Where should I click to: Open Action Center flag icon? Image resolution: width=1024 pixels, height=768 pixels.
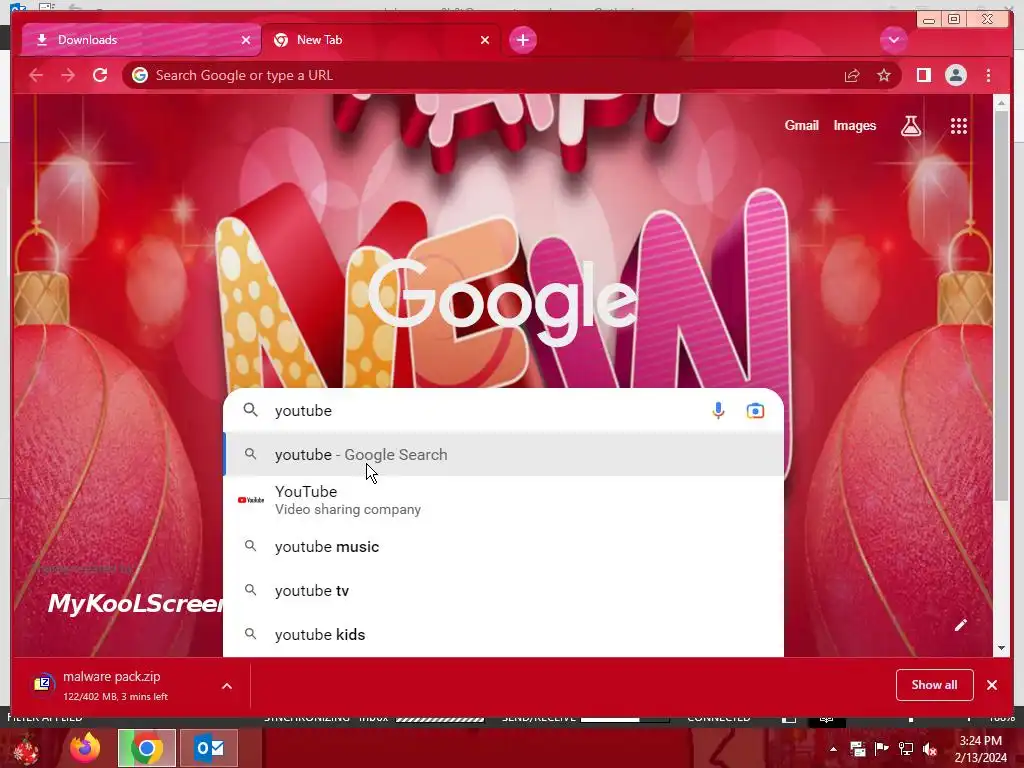coord(882,749)
